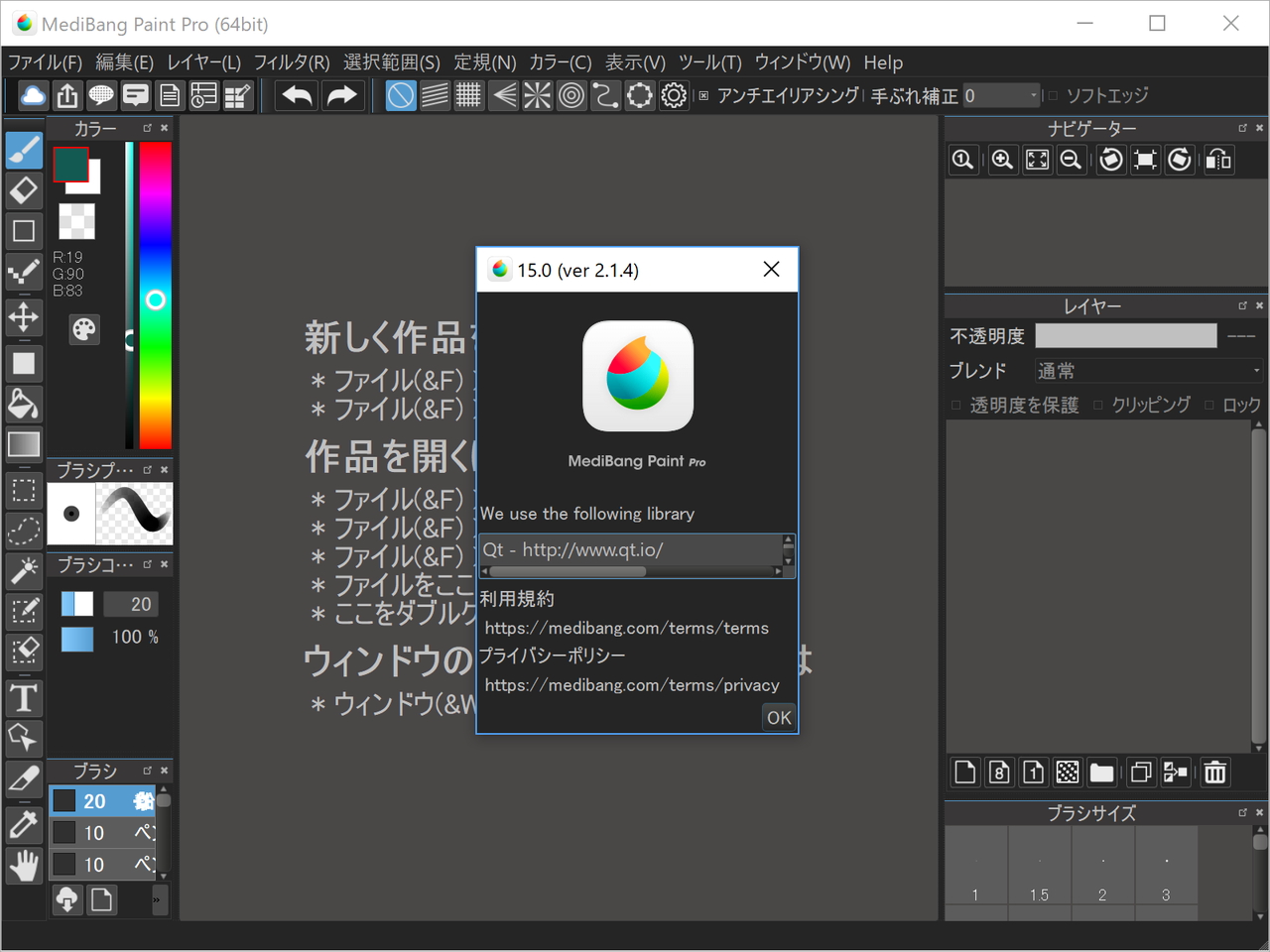
Task: Open the blend mode dropdown showing 通常
Action: point(1148,370)
